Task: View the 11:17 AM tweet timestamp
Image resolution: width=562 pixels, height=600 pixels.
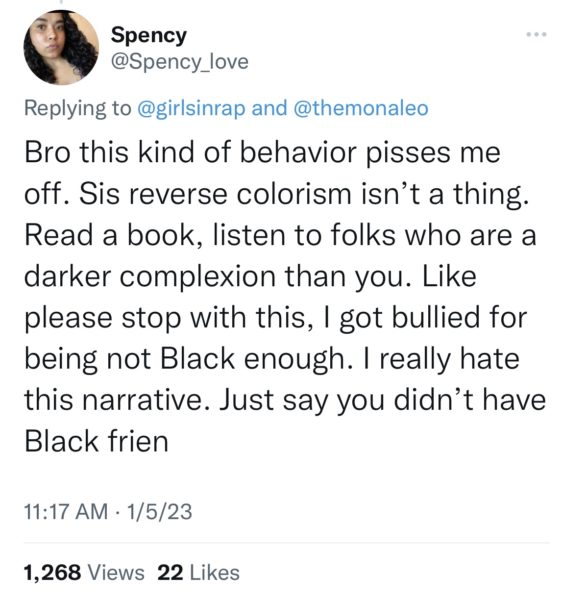Action: coord(66,512)
